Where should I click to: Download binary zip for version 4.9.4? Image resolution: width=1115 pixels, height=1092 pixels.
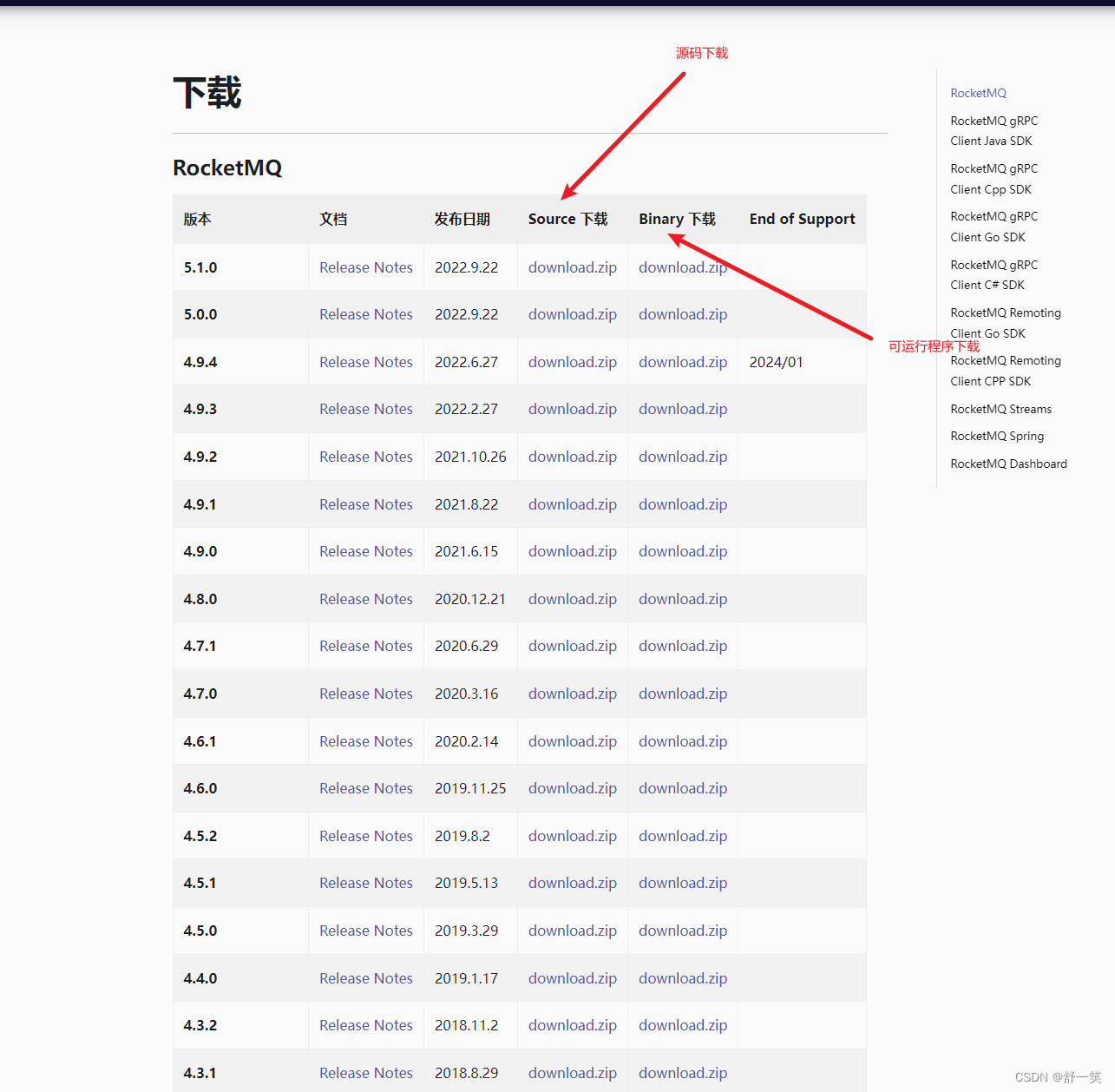[682, 362]
